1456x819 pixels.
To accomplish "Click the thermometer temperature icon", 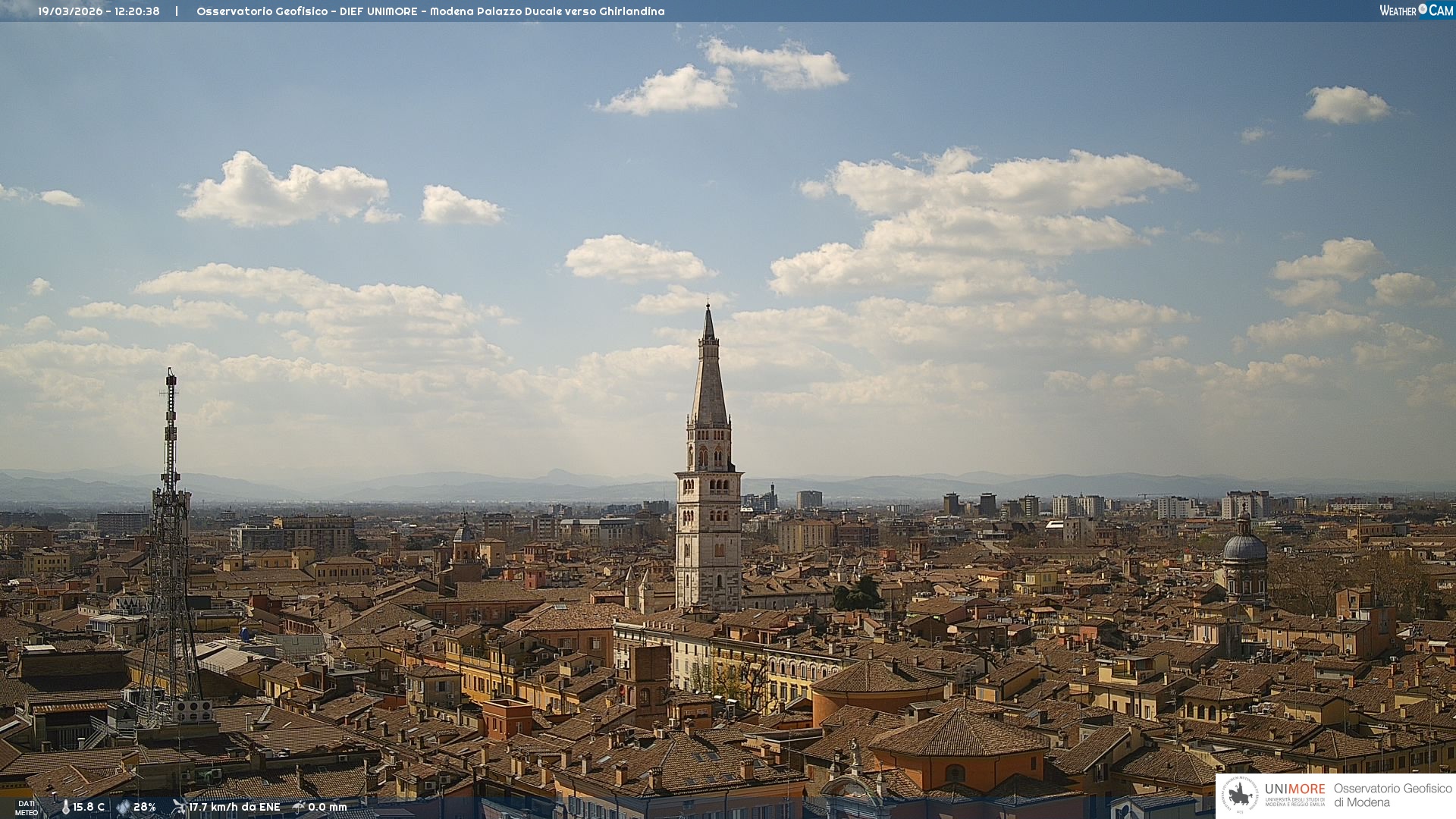I will (65, 807).
